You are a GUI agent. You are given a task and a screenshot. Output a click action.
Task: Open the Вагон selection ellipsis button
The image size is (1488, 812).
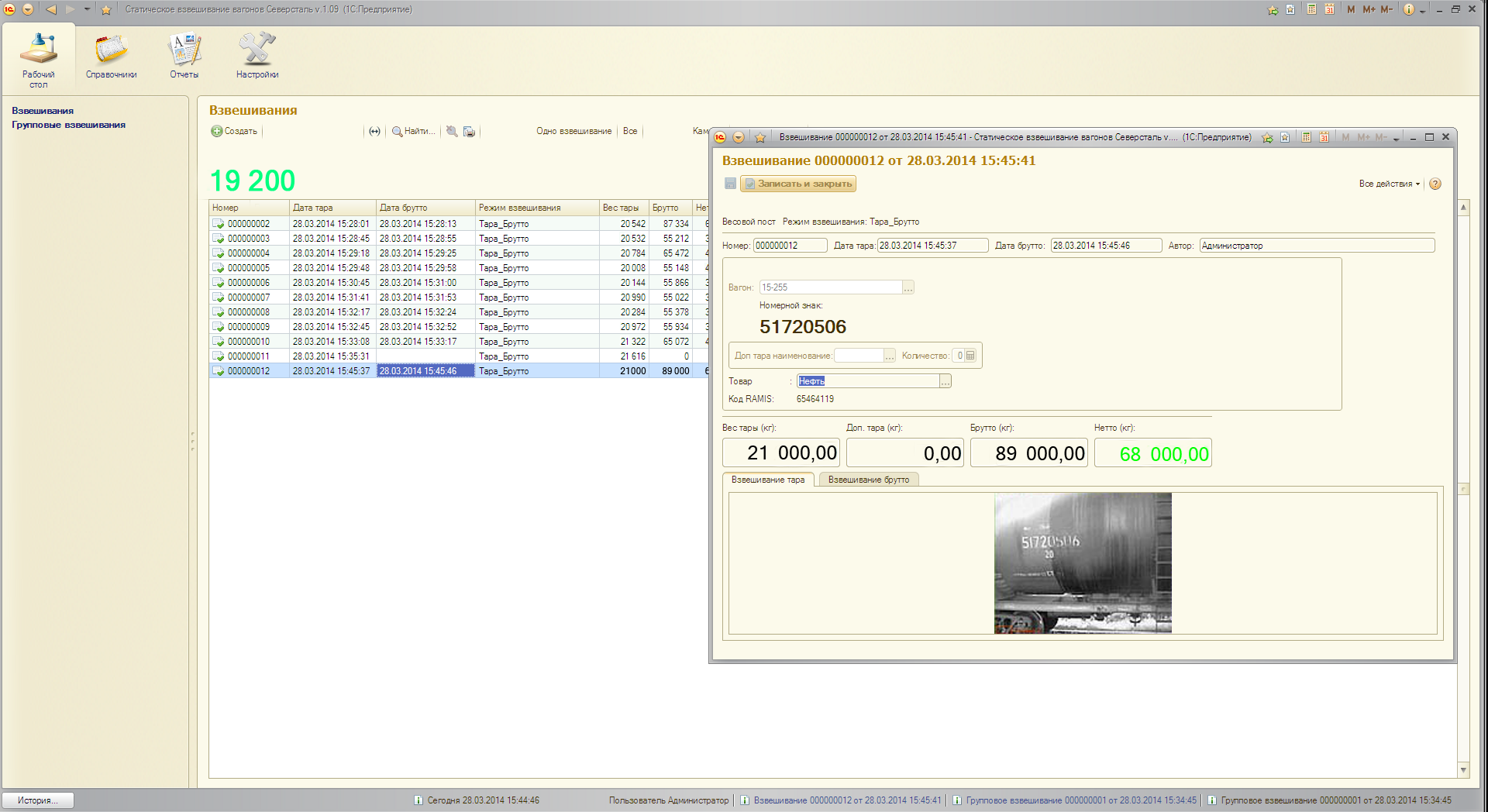pyautogui.click(x=908, y=287)
